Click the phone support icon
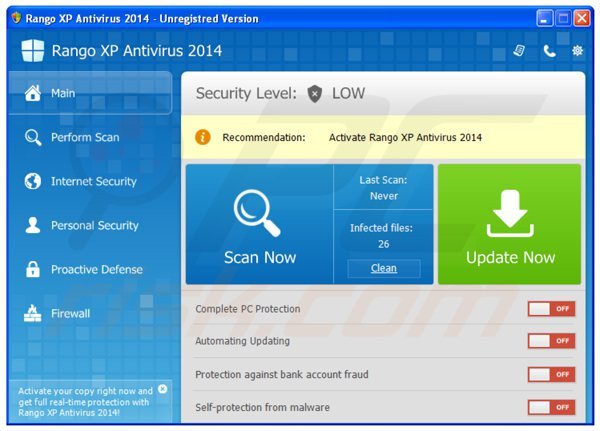Viewport: 600px width, 431px height. [548, 51]
